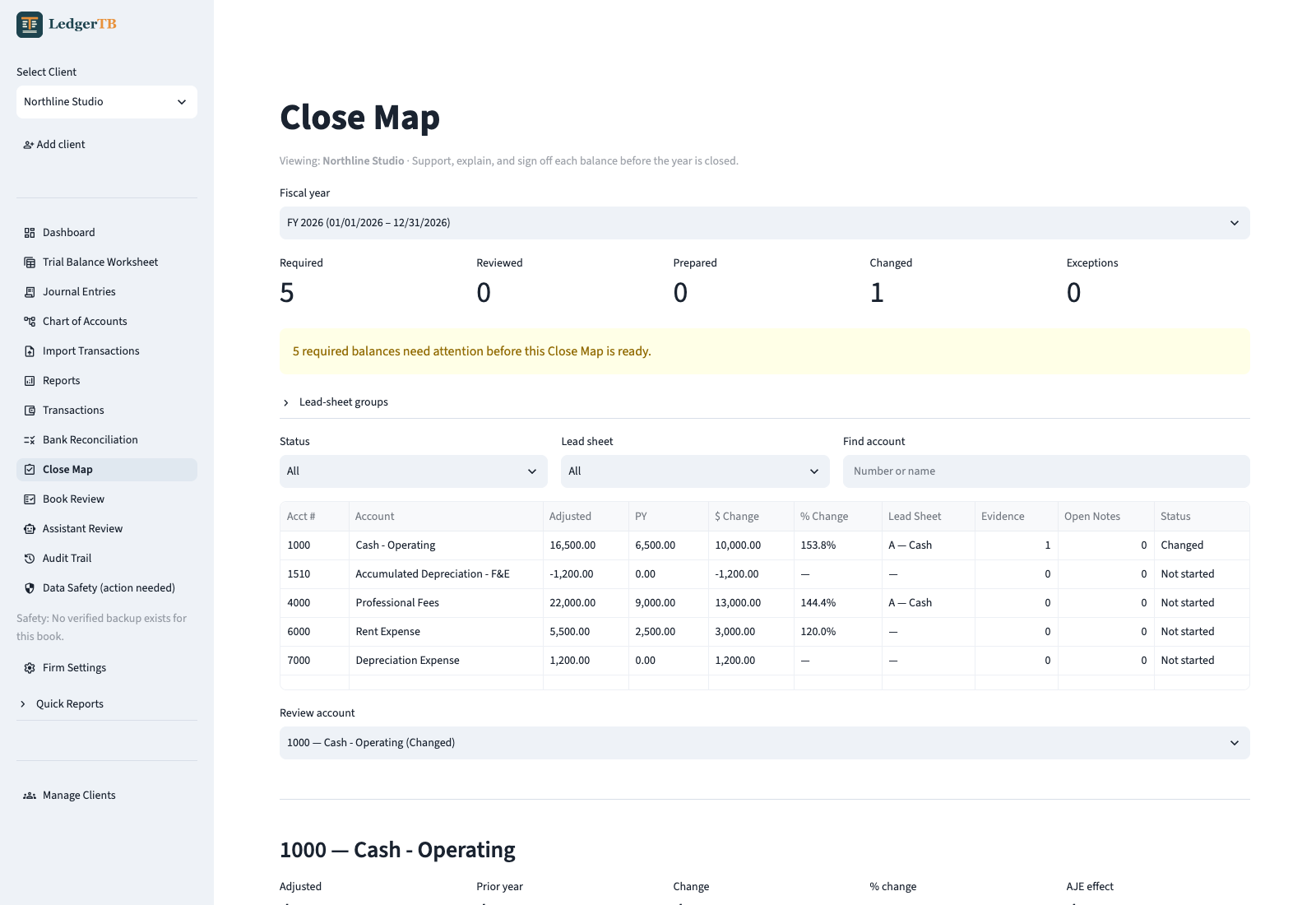The image size is (1316, 905).
Task: Go to Dashboard page
Action: (x=107, y=233)
